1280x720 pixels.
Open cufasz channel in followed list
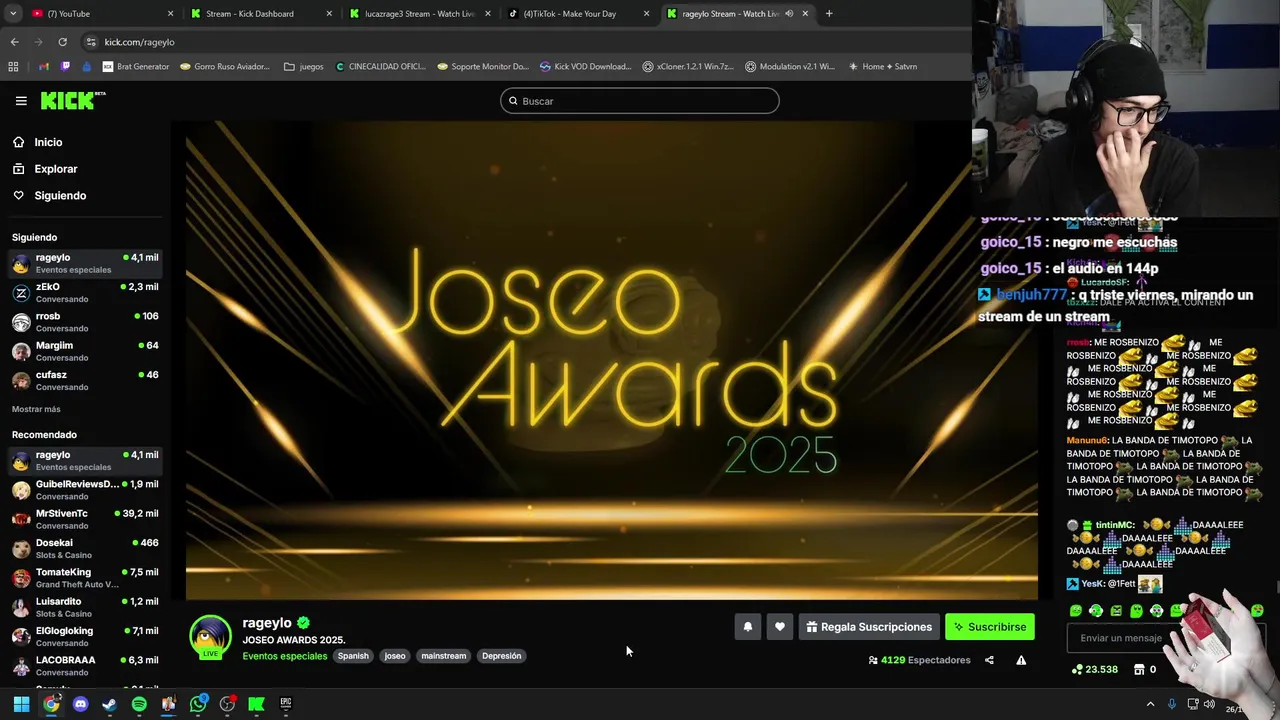pos(85,380)
